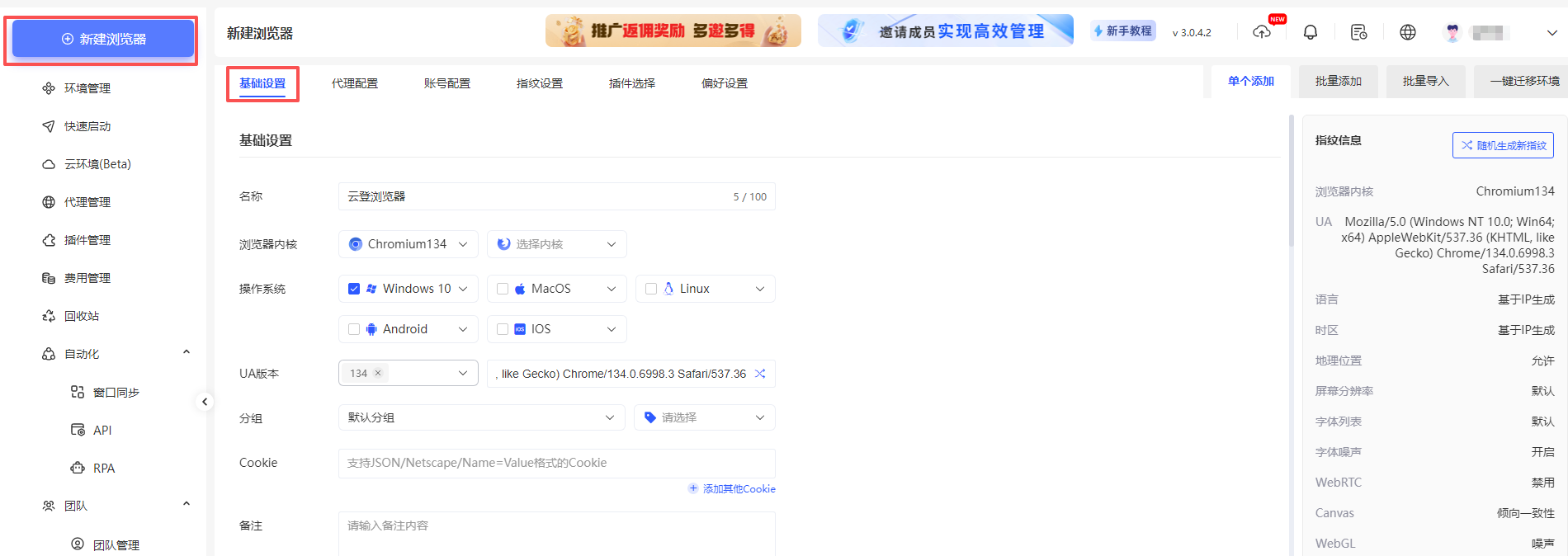Open the language globe icon

pos(1408,32)
